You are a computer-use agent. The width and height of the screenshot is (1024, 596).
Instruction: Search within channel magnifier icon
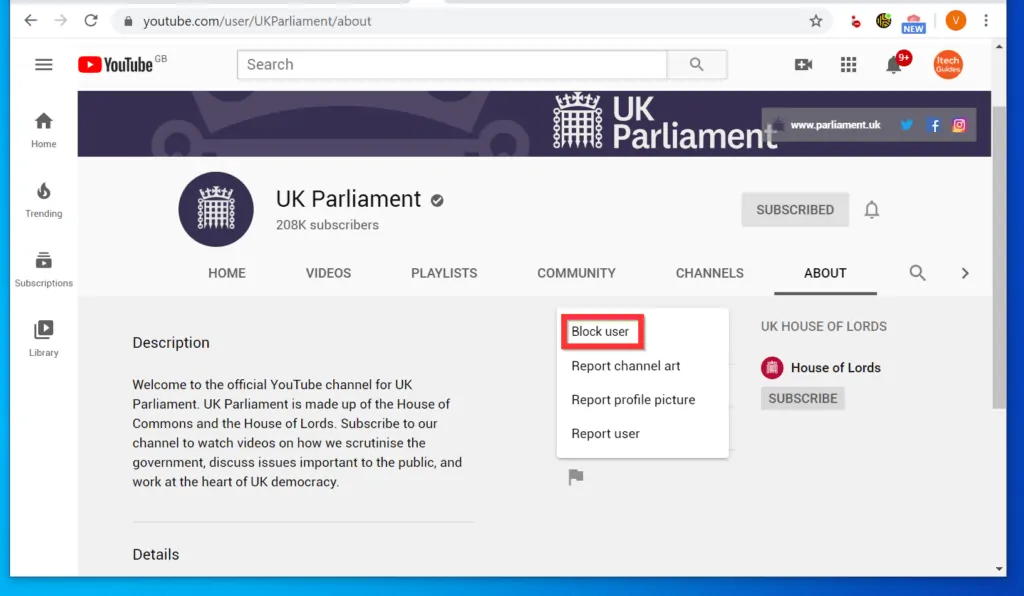[918, 273]
